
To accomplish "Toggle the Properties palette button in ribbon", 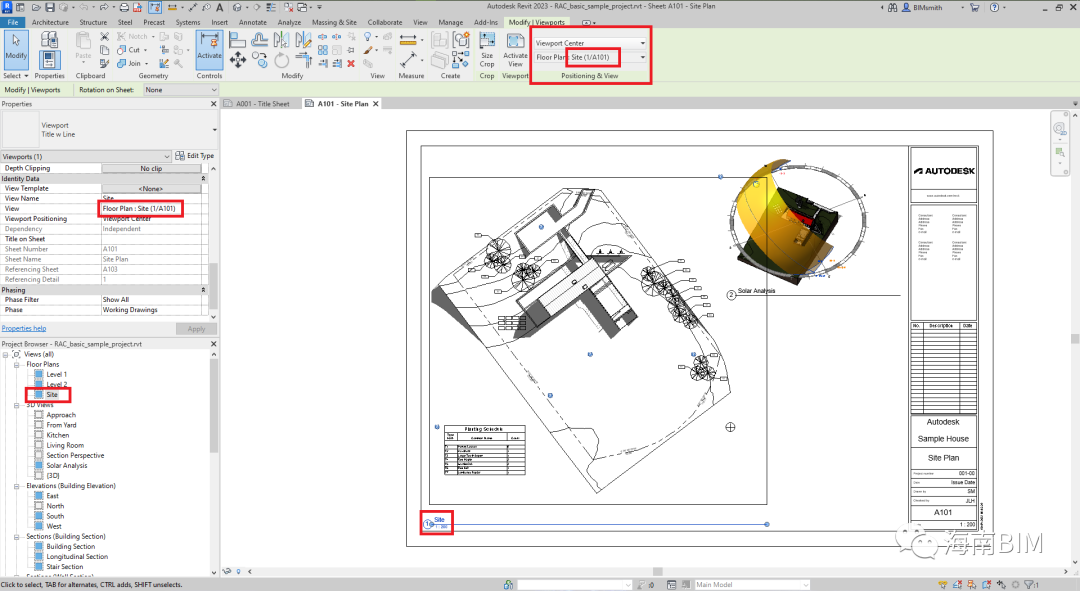I will 50,60.
